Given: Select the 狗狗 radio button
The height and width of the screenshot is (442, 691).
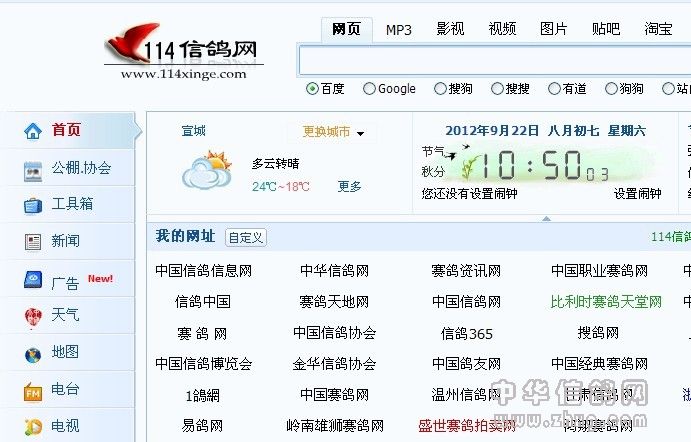Looking at the screenshot, I should point(611,89).
